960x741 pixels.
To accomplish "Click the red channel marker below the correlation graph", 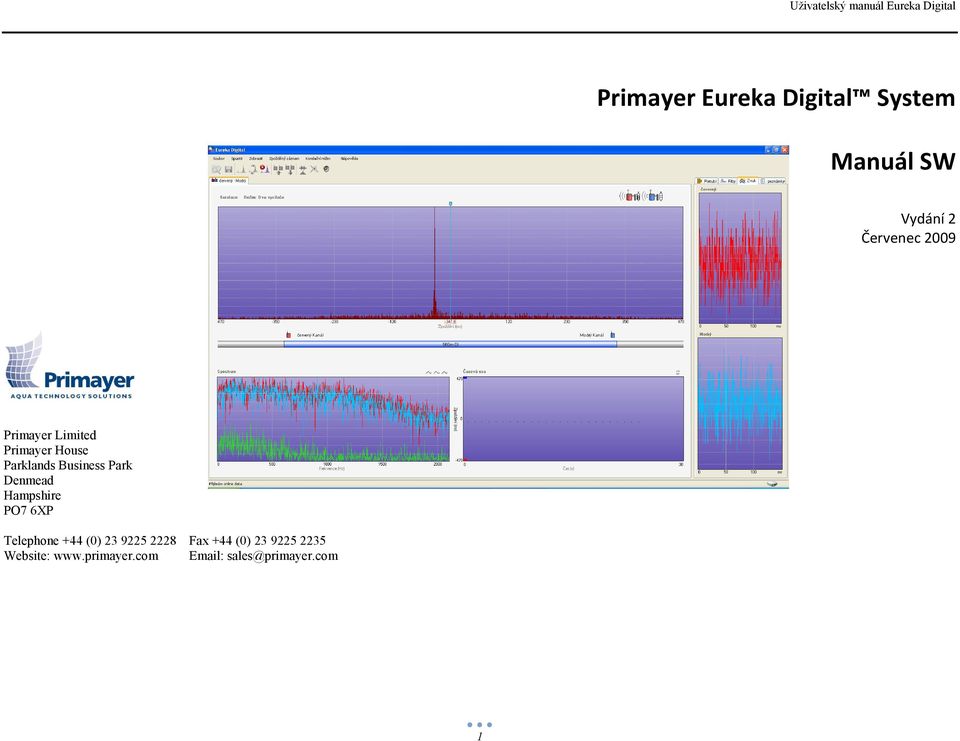I will pyautogui.click(x=289, y=335).
